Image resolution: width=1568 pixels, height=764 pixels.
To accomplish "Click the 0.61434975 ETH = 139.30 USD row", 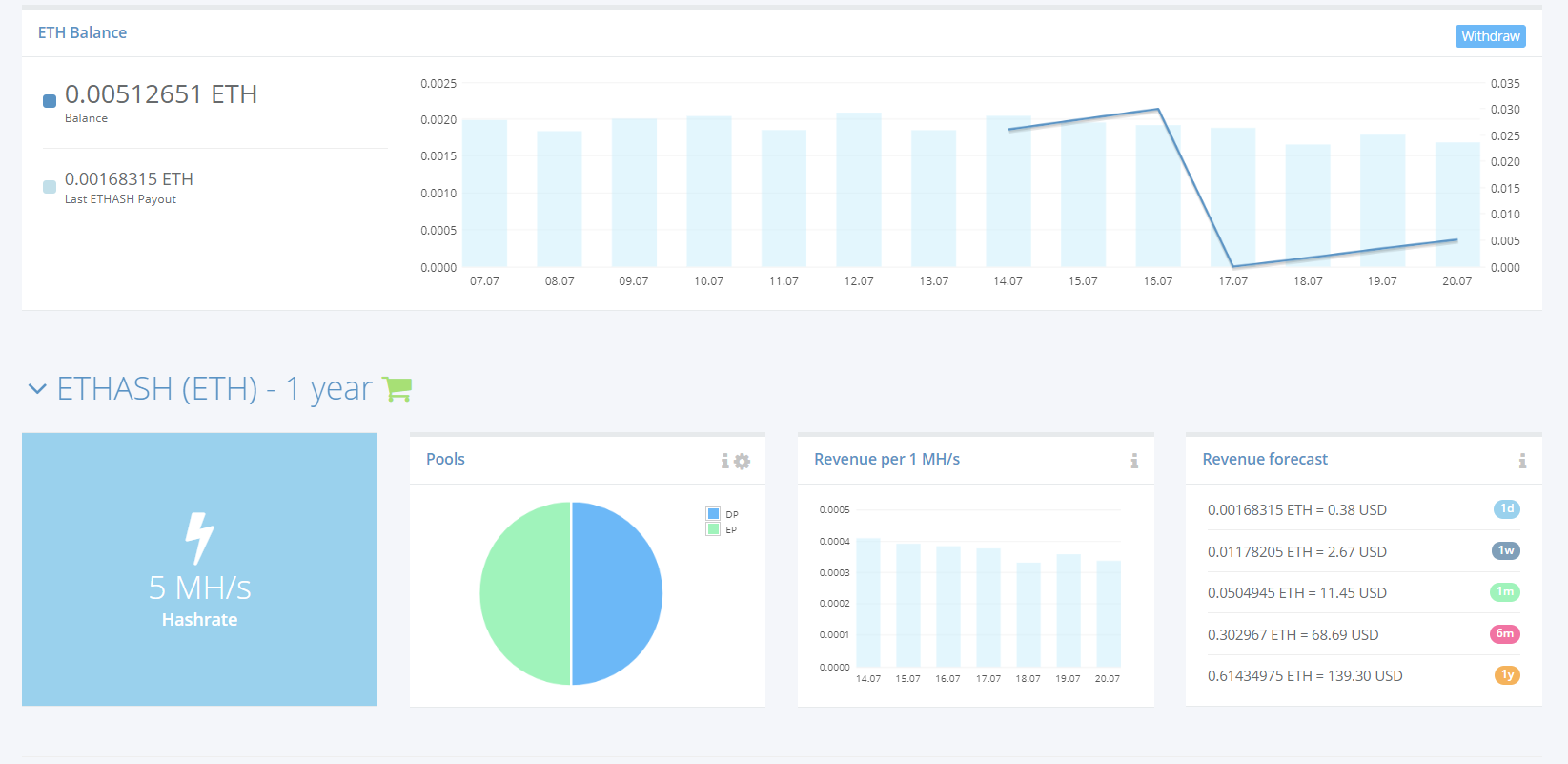I will [1363, 675].
